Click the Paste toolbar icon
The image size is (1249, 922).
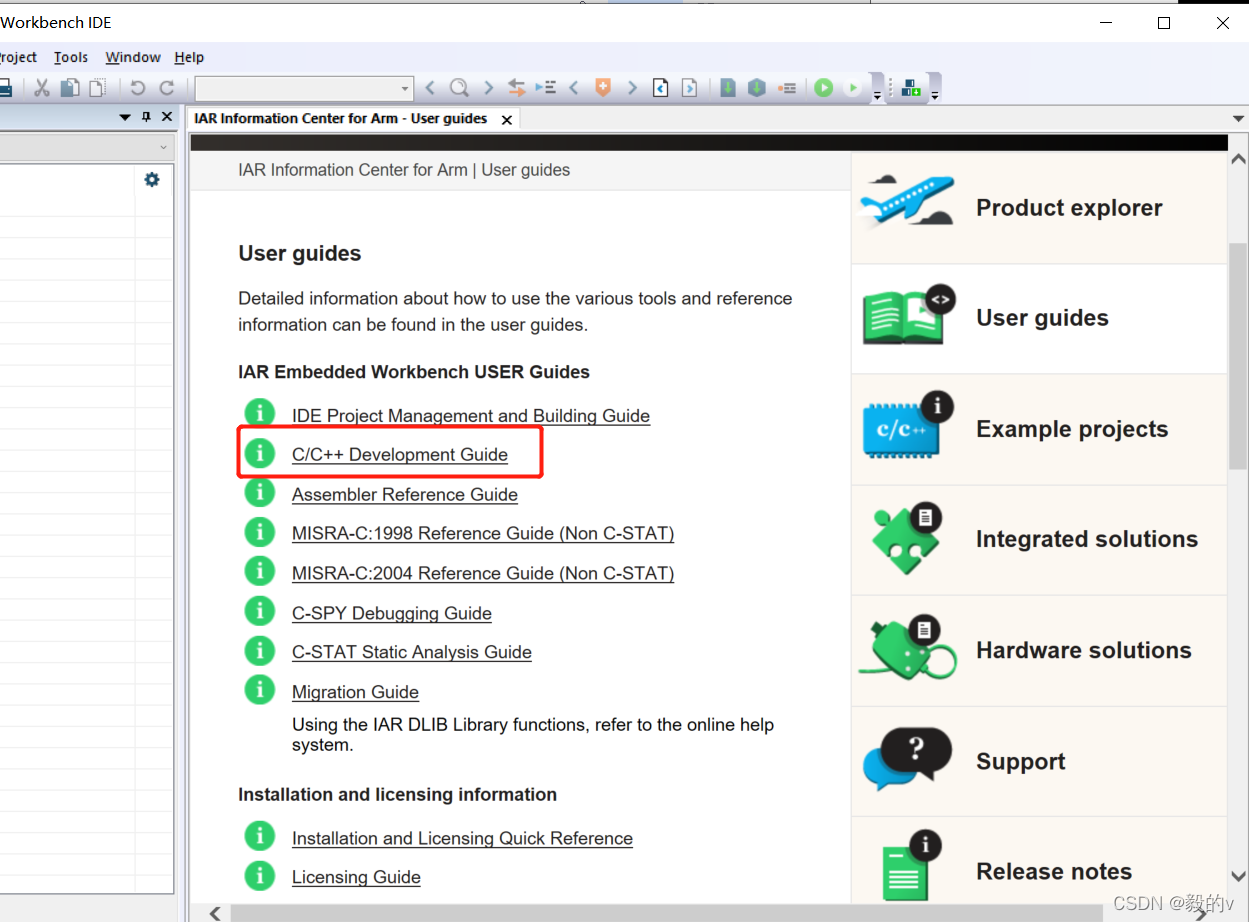click(x=98, y=88)
